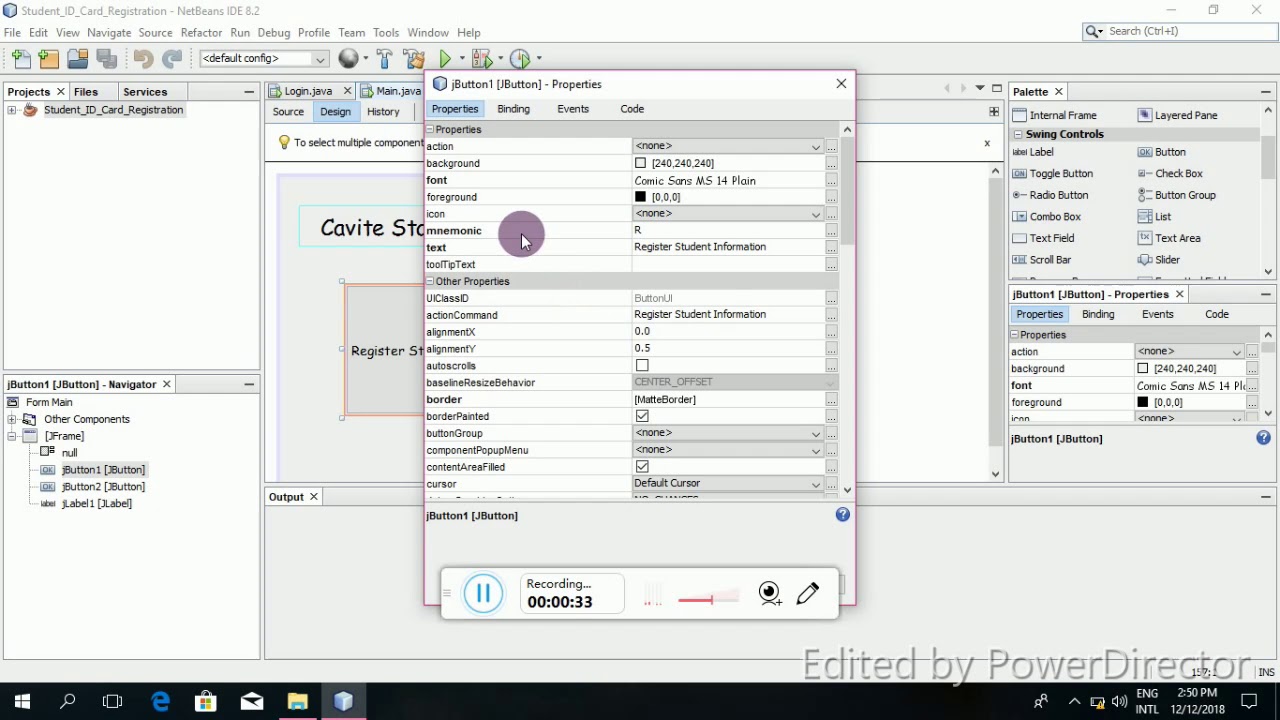
Task: Collapse the Other Properties section
Action: coord(430,282)
